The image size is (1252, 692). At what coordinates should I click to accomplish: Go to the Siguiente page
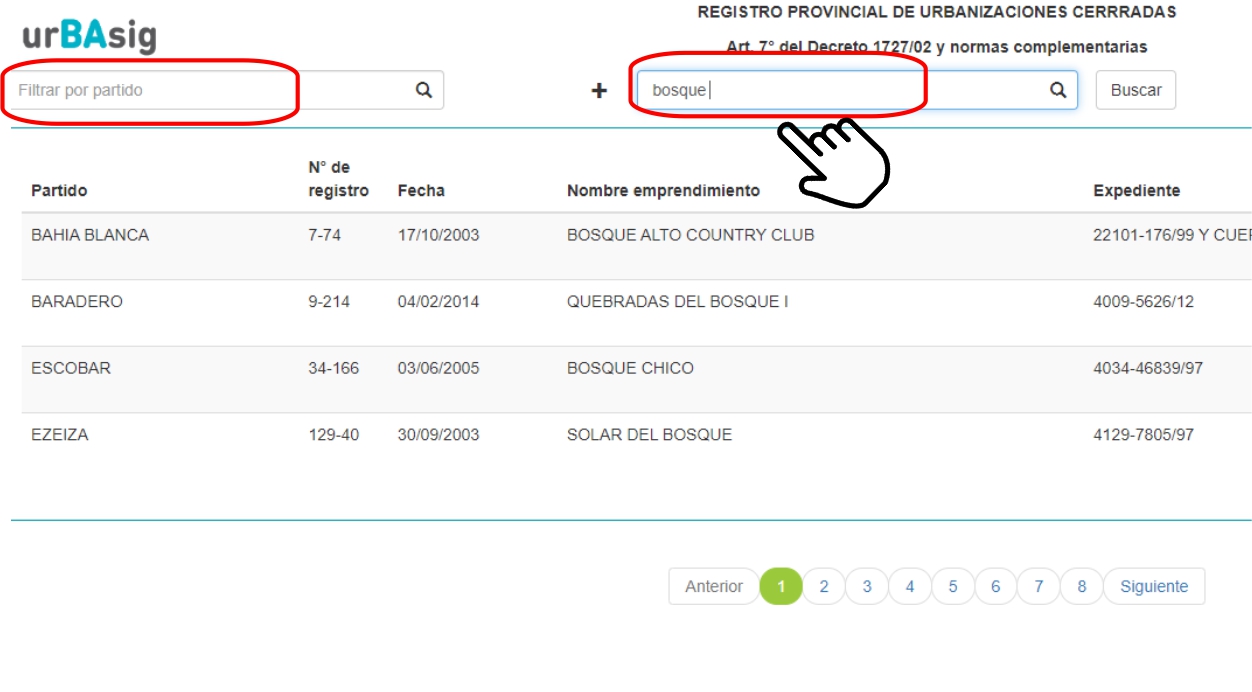point(1153,587)
